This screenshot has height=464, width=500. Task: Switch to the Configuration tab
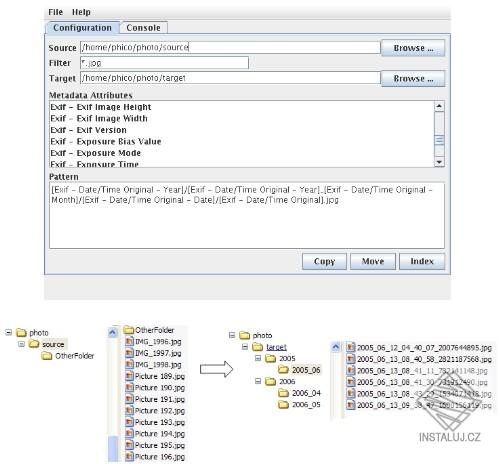click(x=82, y=28)
